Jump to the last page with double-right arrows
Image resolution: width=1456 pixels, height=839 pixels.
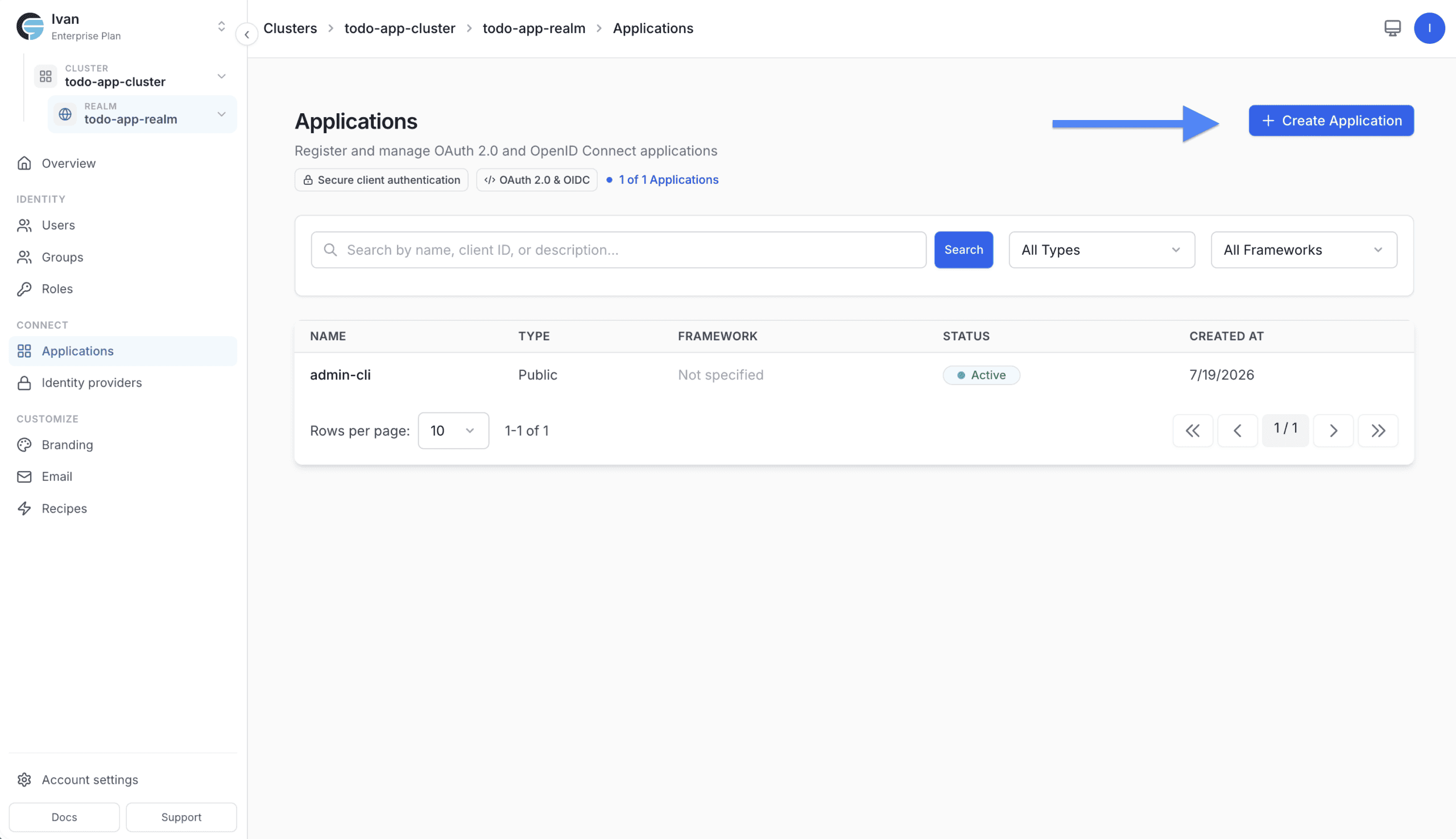click(x=1378, y=431)
